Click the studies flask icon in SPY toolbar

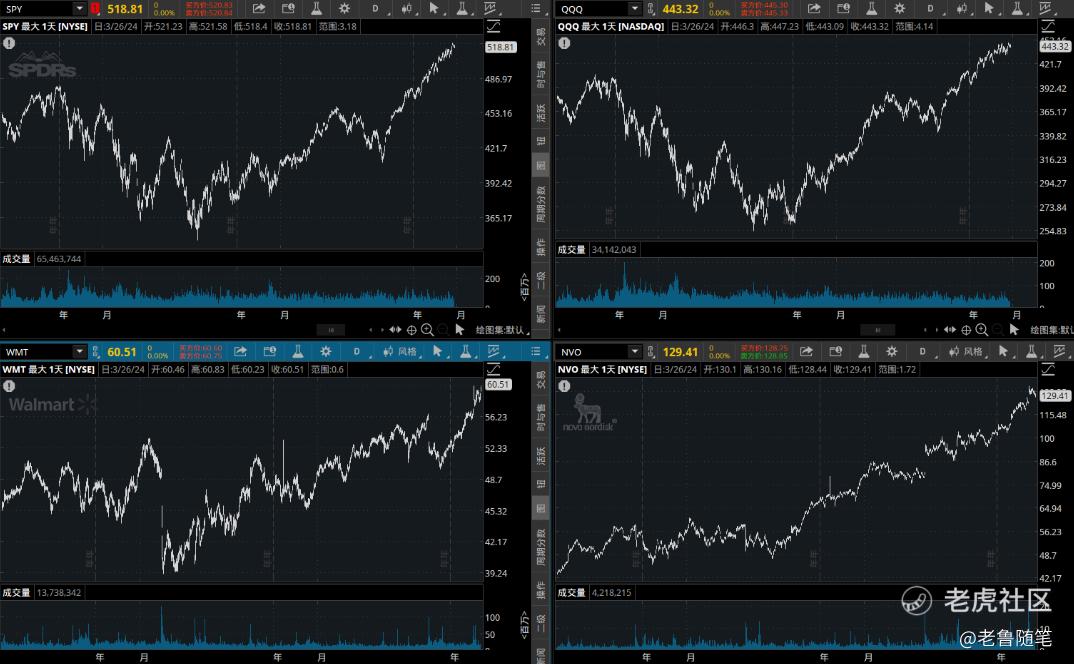click(316, 8)
